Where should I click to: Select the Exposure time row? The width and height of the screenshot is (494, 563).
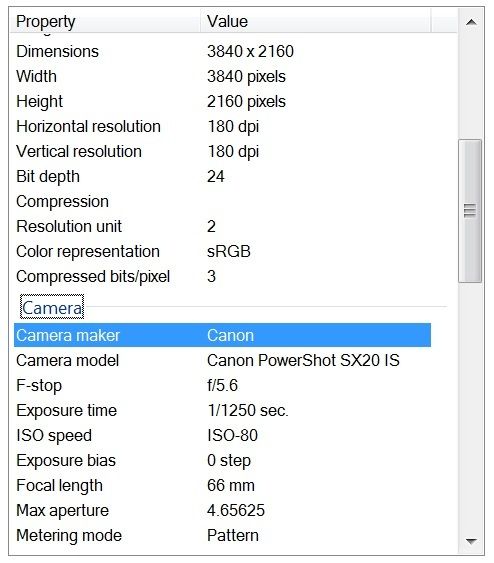coord(222,410)
